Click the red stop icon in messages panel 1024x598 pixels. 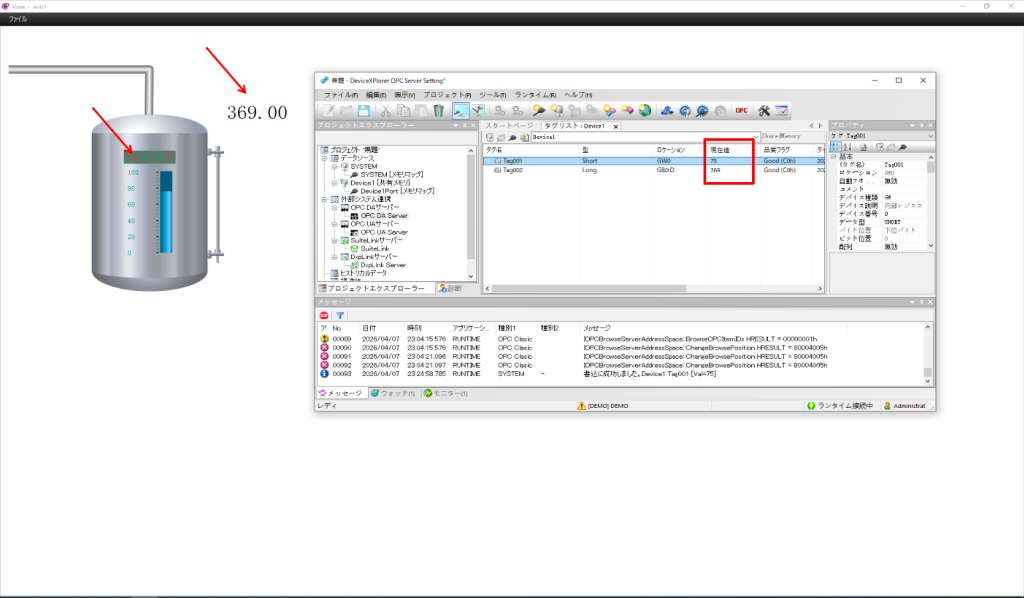pyautogui.click(x=324, y=315)
